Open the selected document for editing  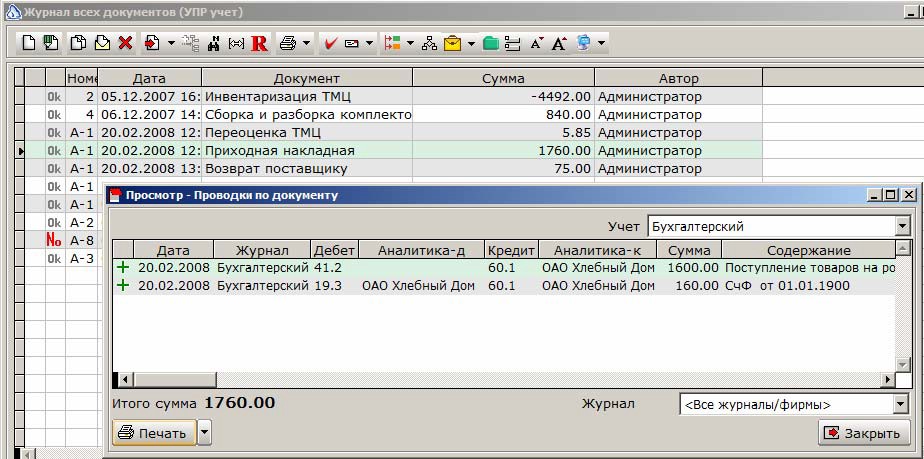point(102,43)
